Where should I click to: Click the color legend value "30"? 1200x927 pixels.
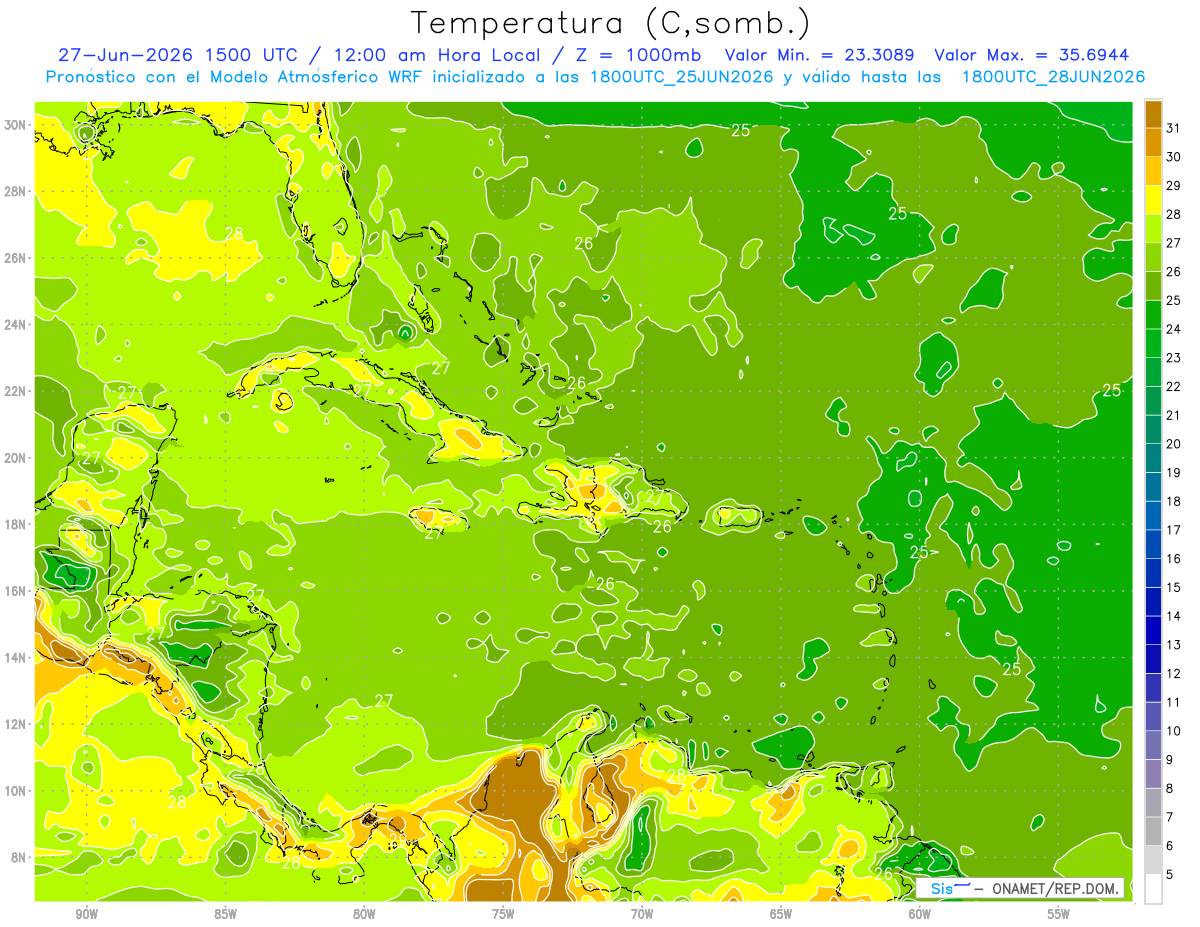point(1174,157)
